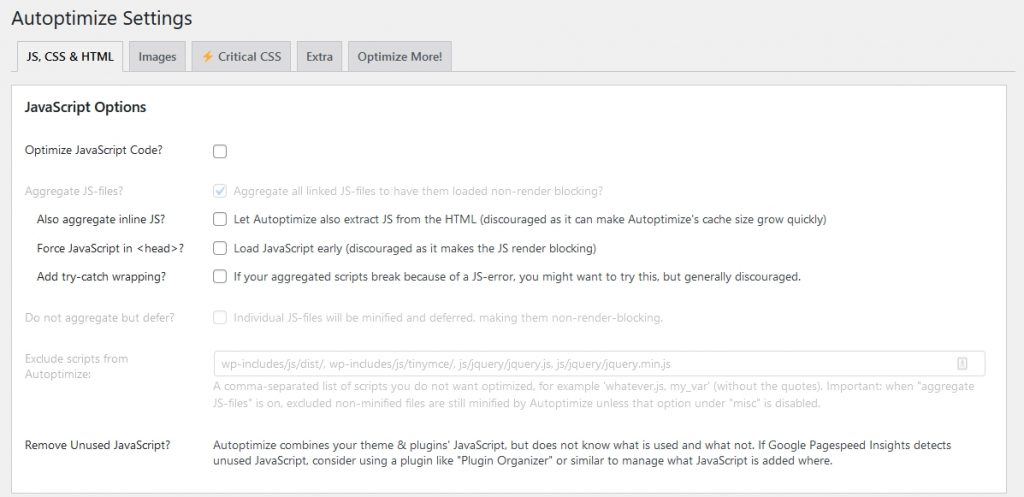Go to the Optimize More! tab
The height and width of the screenshot is (497, 1024).
point(400,57)
